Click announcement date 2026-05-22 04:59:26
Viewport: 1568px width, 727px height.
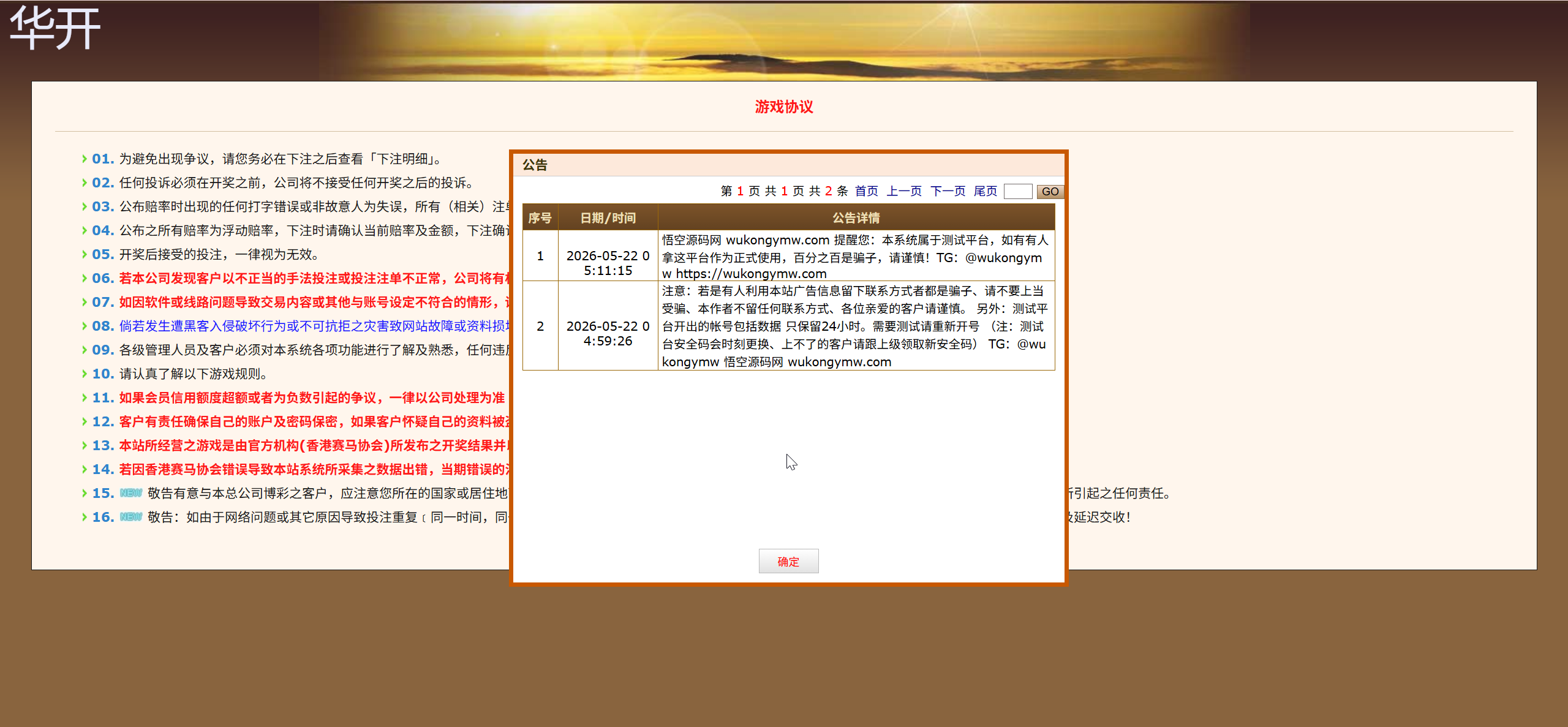(x=608, y=333)
